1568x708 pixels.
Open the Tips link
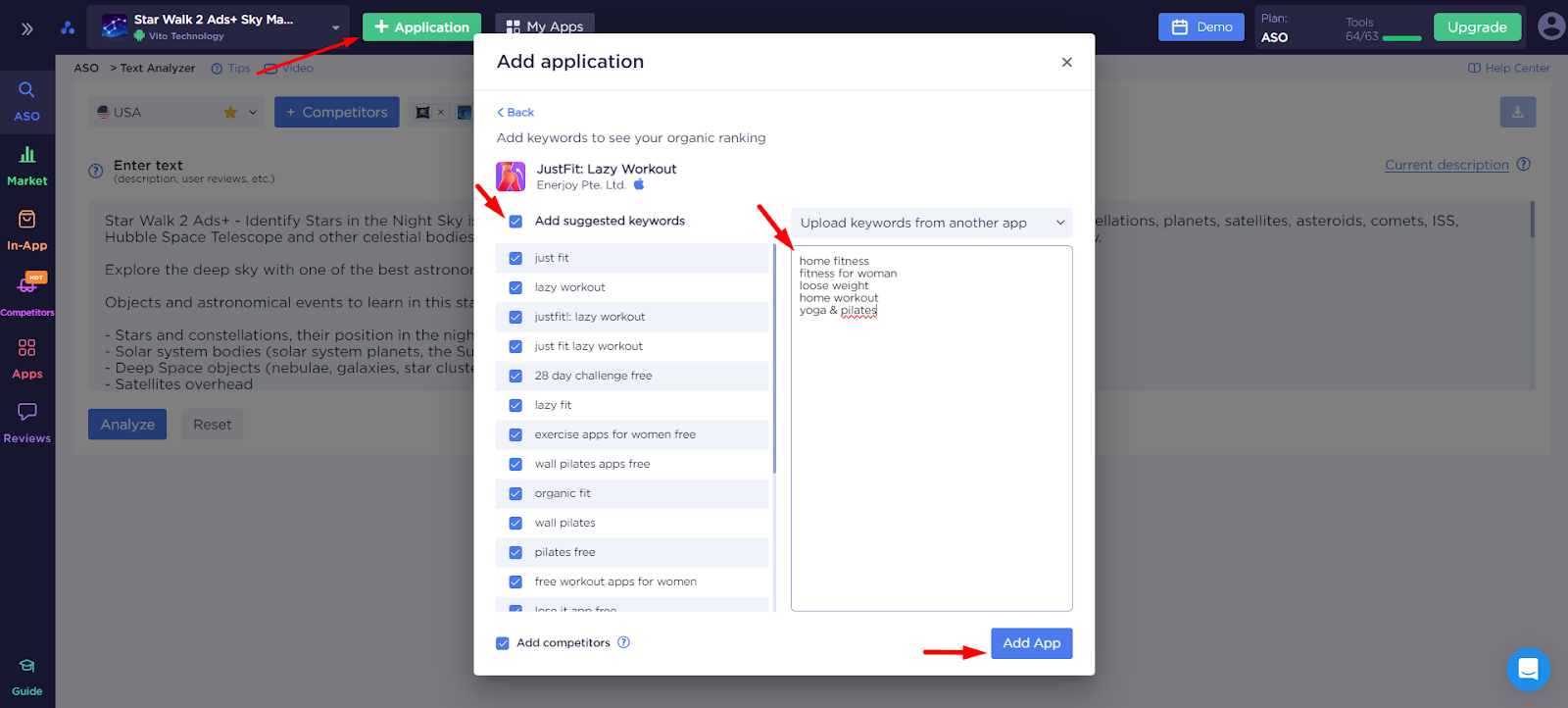[x=231, y=68]
